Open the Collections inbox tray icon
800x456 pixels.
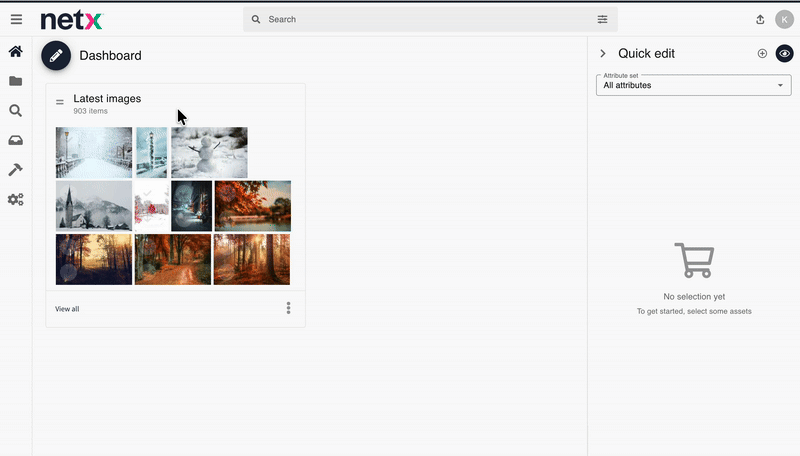[15, 140]
